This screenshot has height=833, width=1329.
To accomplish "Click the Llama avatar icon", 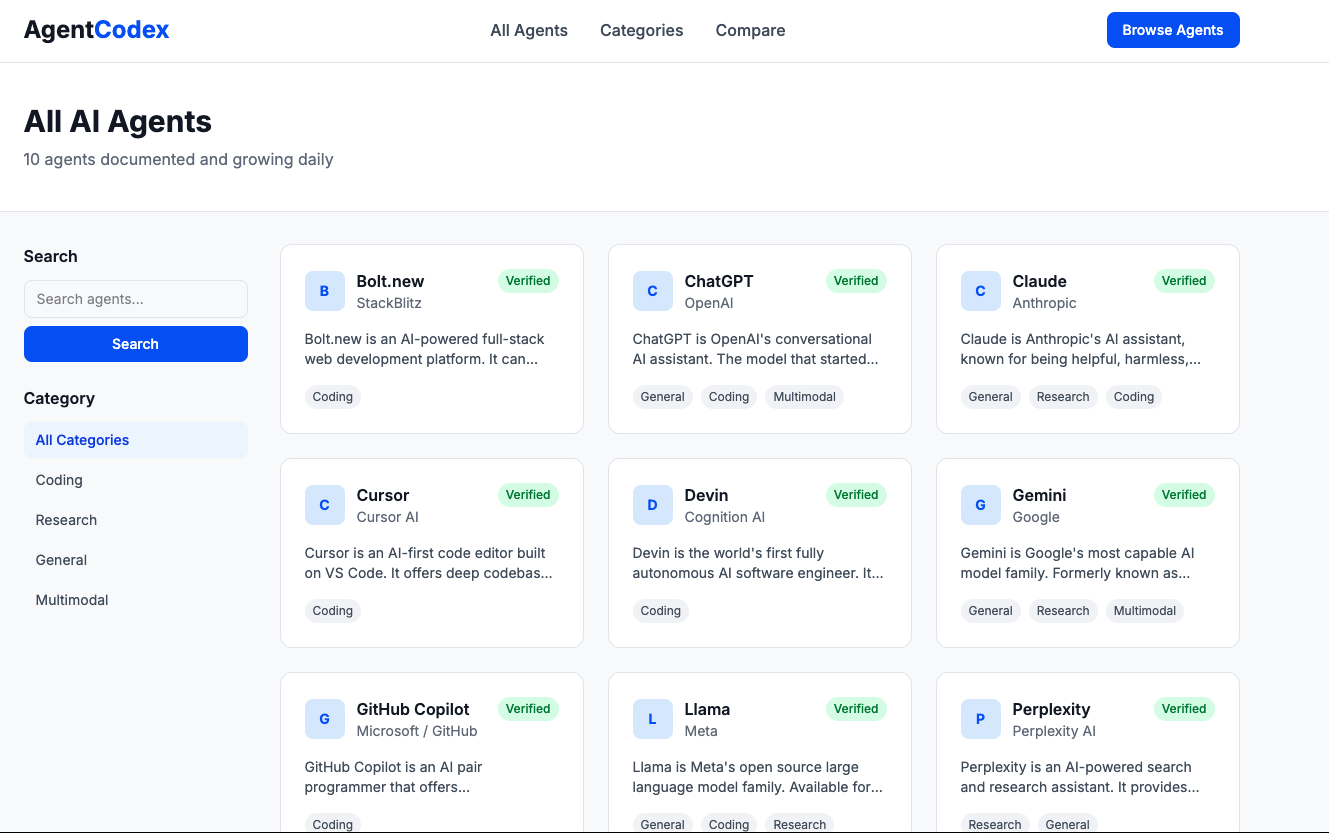I will click(x=652, y=719).
